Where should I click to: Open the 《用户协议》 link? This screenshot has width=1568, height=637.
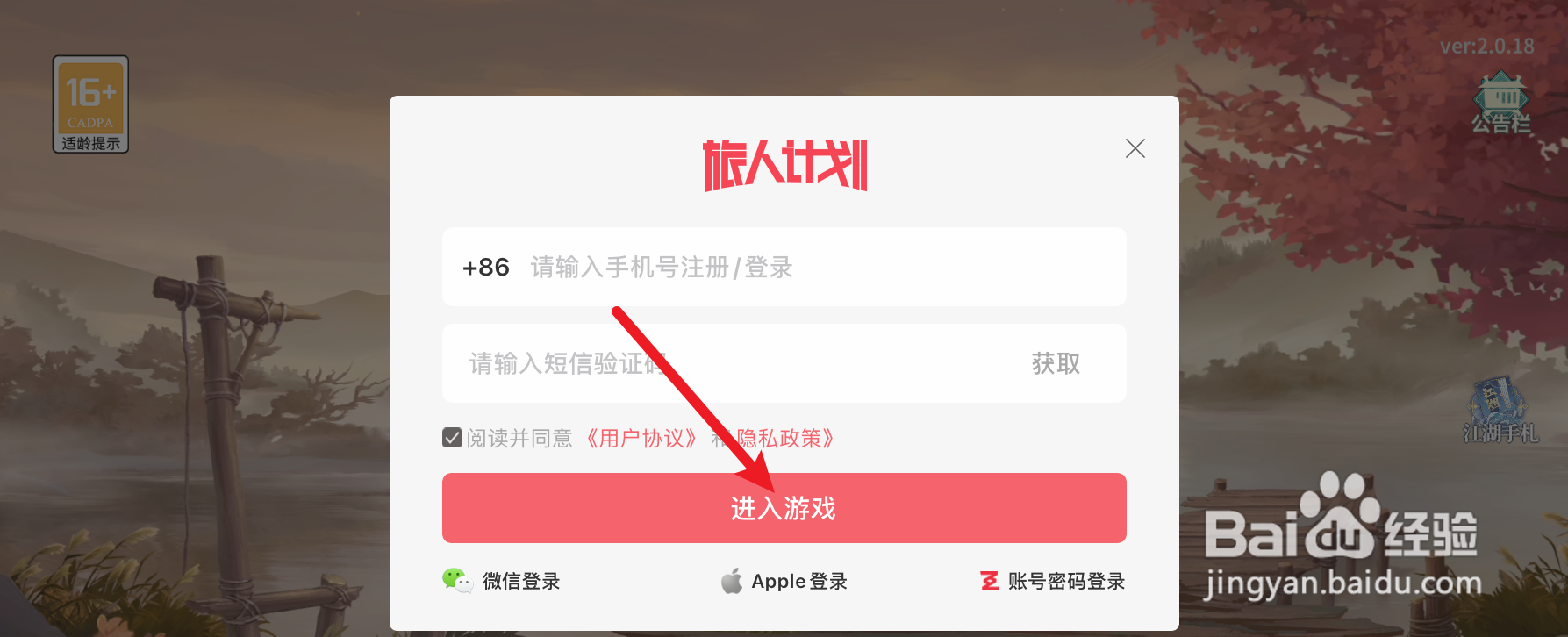pyautogui.click(x=642, y=438)
